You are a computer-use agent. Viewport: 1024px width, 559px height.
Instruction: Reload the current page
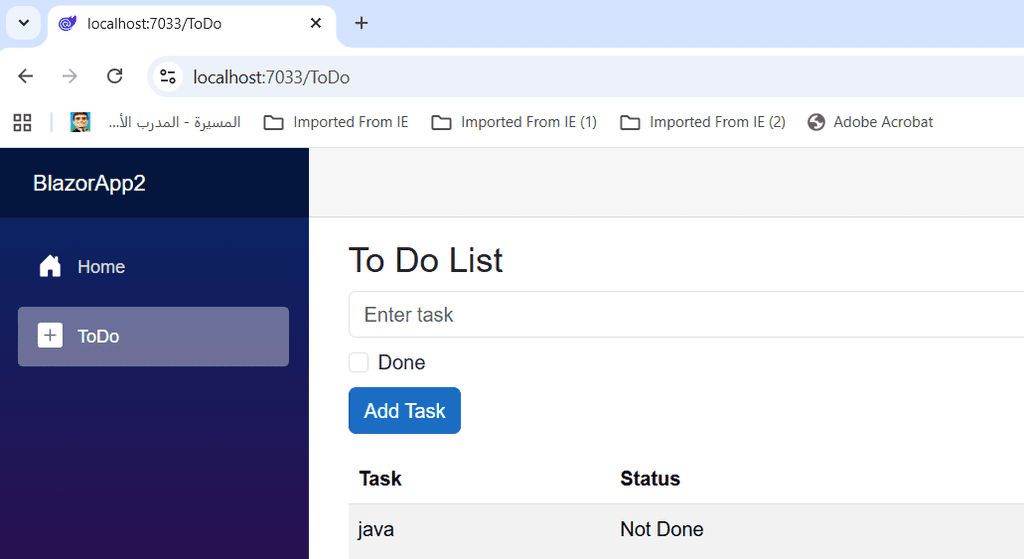click(115, 76)
